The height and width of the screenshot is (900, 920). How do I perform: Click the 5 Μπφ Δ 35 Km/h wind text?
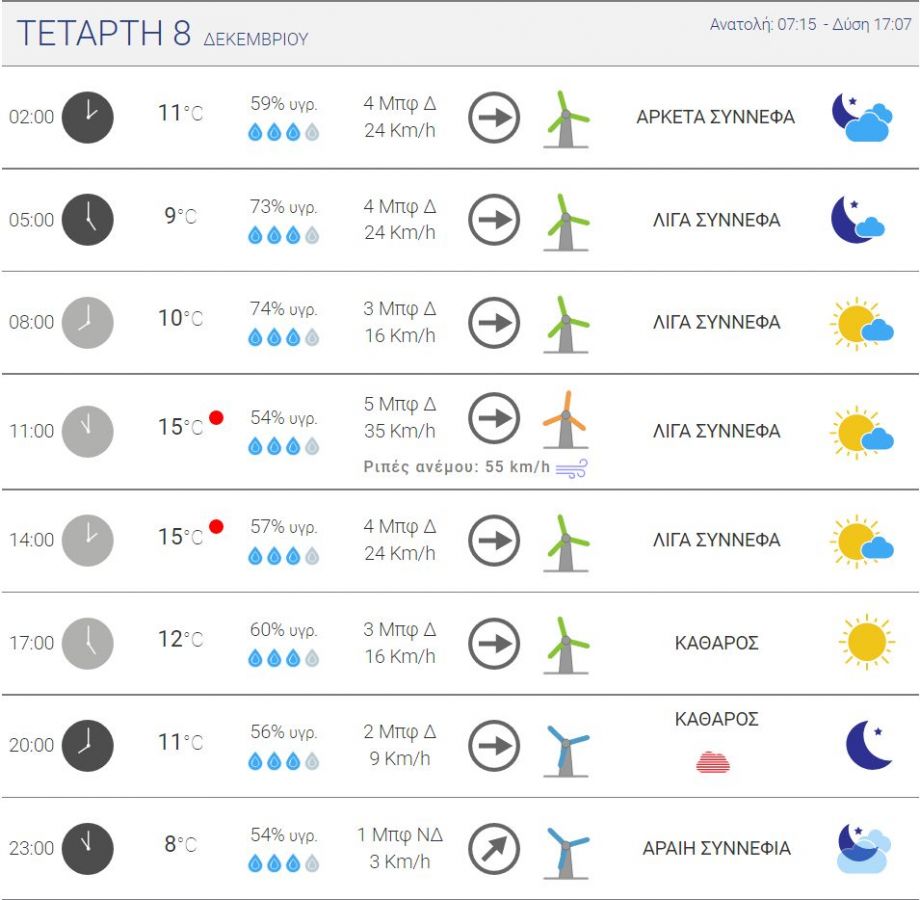click(x=400, y=418)
